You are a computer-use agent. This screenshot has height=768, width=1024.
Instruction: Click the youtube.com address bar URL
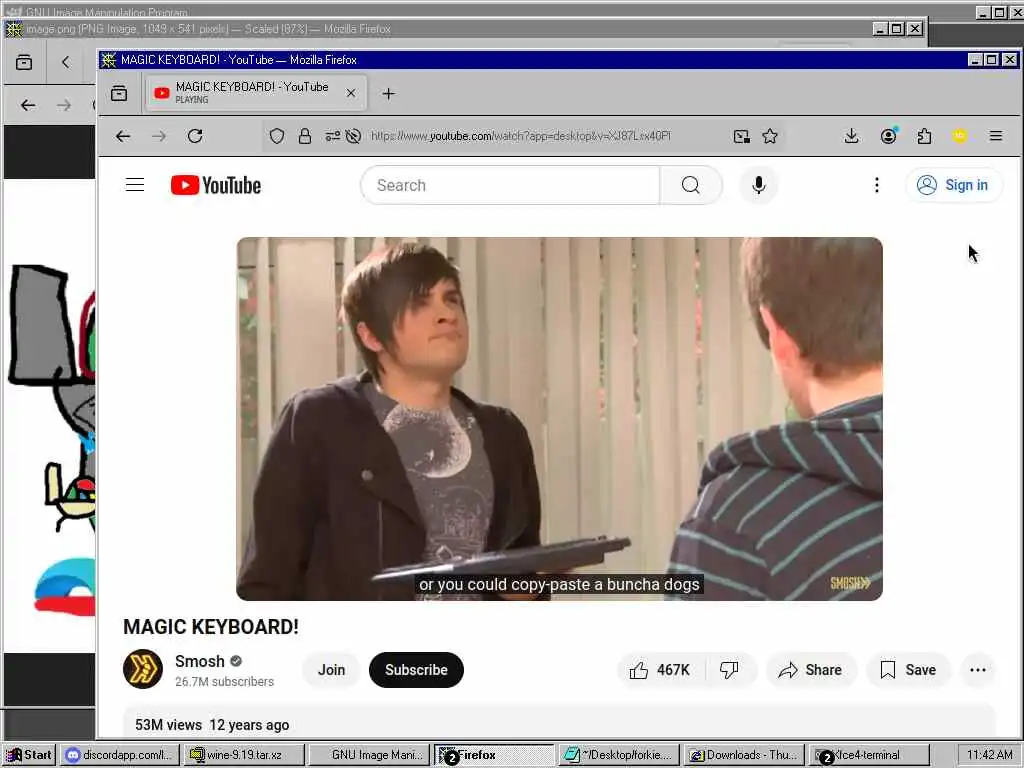click(520, 136)
